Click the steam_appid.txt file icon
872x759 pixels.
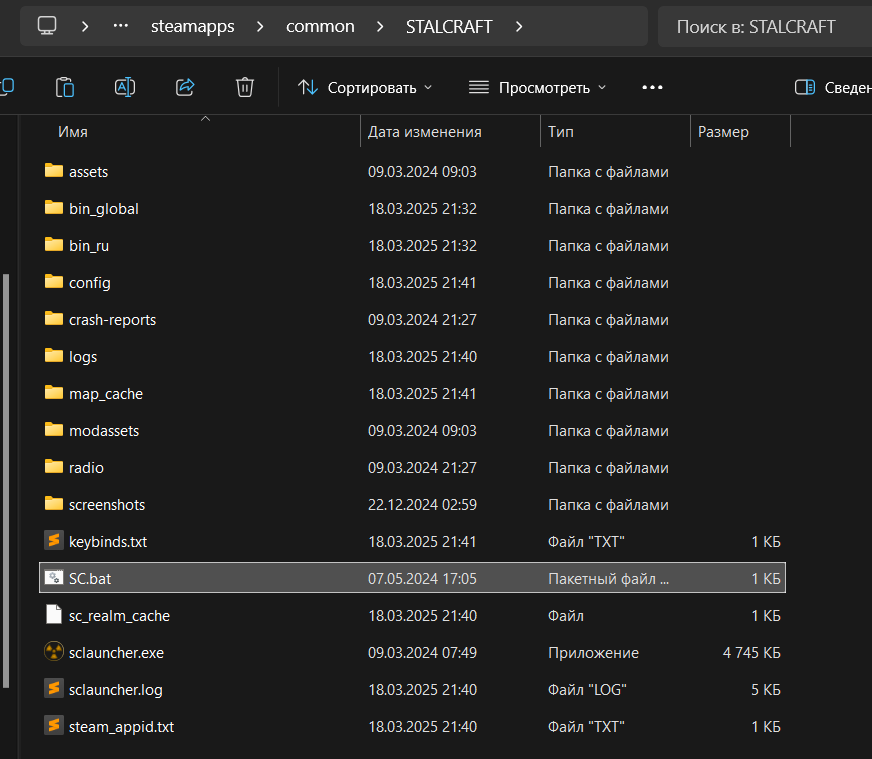(53, 725)
